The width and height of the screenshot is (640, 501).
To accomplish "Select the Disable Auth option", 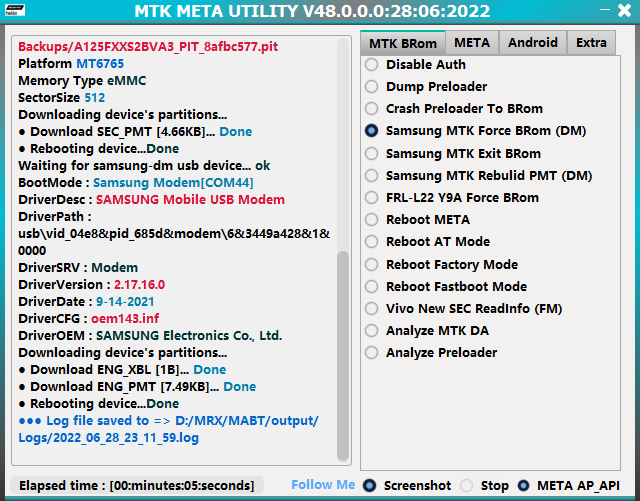I will [416, 65].
